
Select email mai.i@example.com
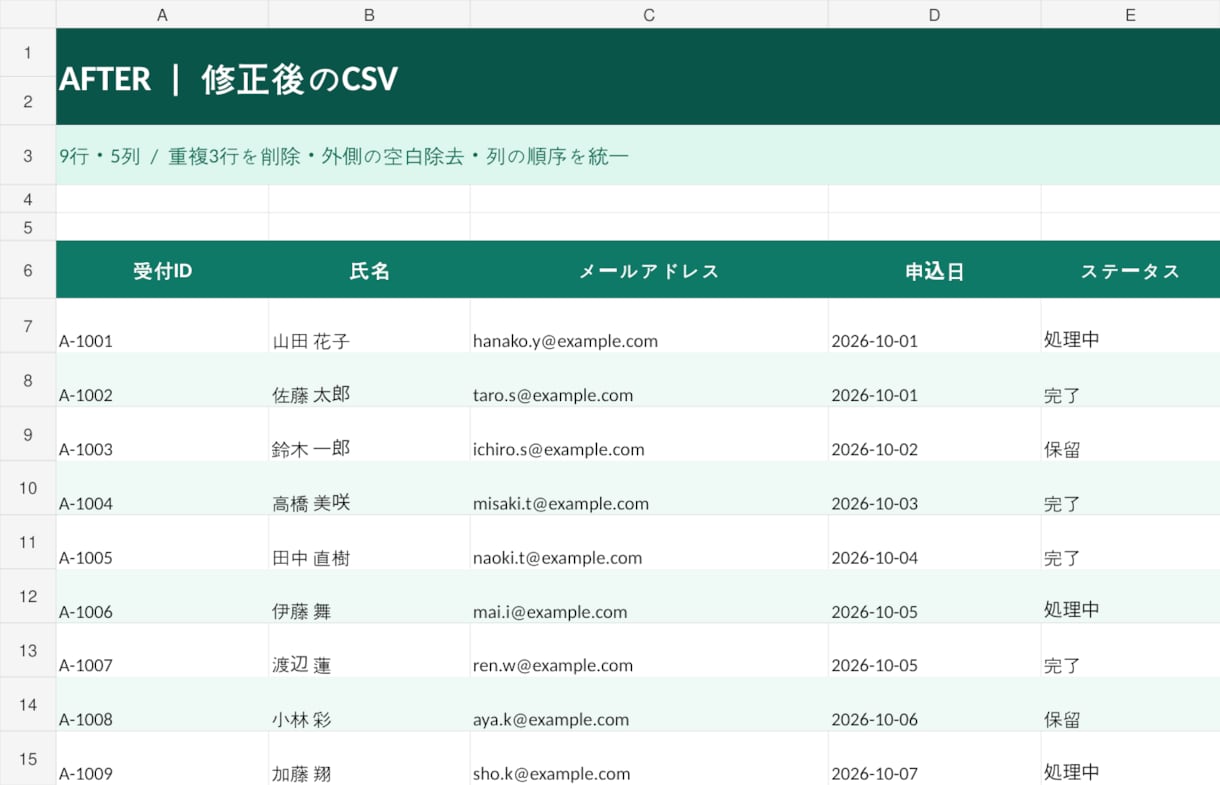click(x=649, y=596)
